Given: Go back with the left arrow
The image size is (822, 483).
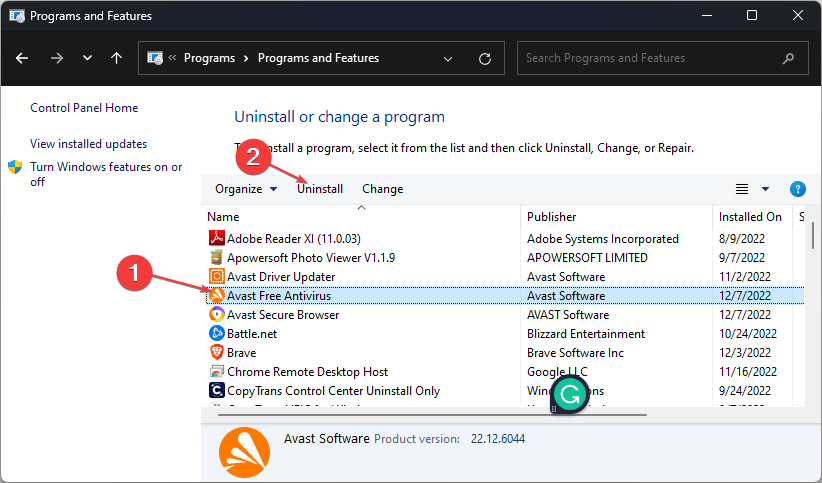Looking at the screenshot, I should pyautogui.click(x=22, y=58).
